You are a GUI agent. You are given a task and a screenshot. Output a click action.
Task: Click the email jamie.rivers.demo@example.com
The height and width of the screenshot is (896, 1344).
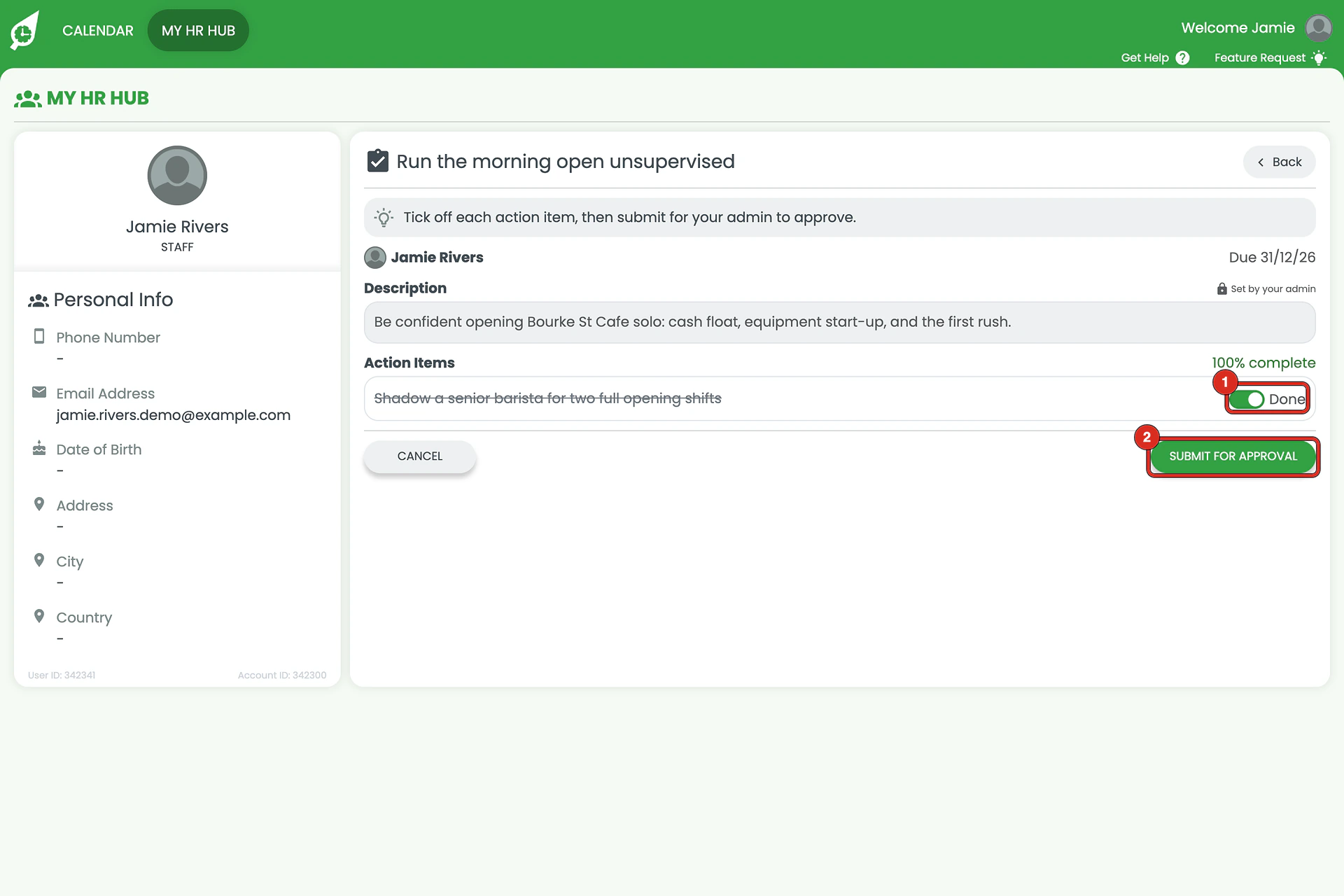173,415
